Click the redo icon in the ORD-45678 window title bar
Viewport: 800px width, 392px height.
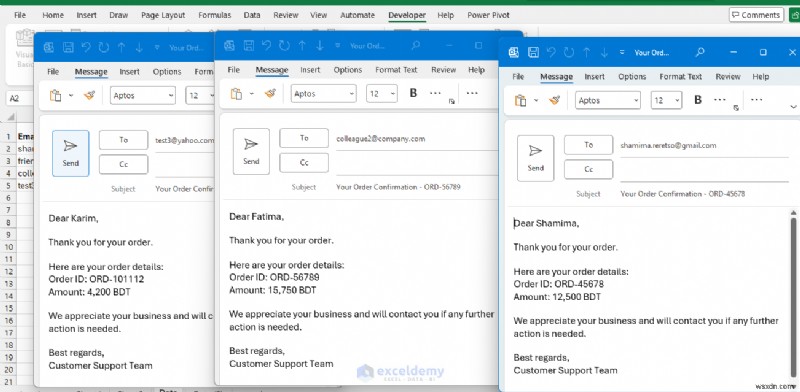click(569, 52)
